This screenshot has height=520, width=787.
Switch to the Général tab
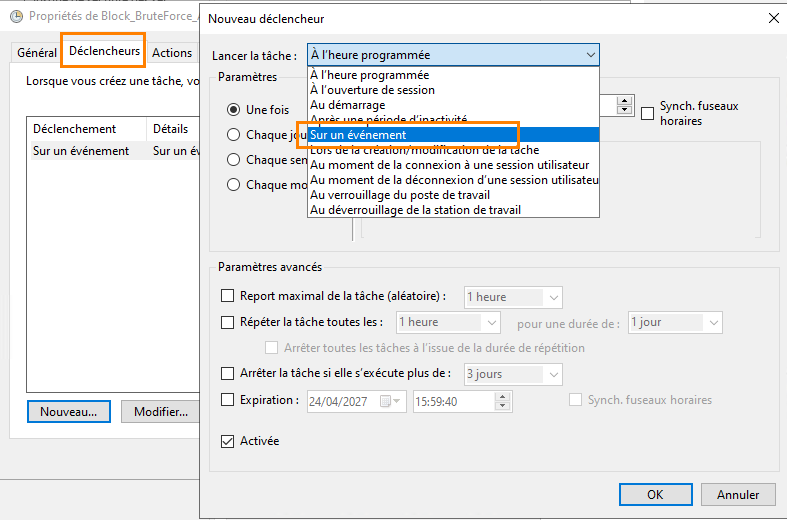coord(37,53)
